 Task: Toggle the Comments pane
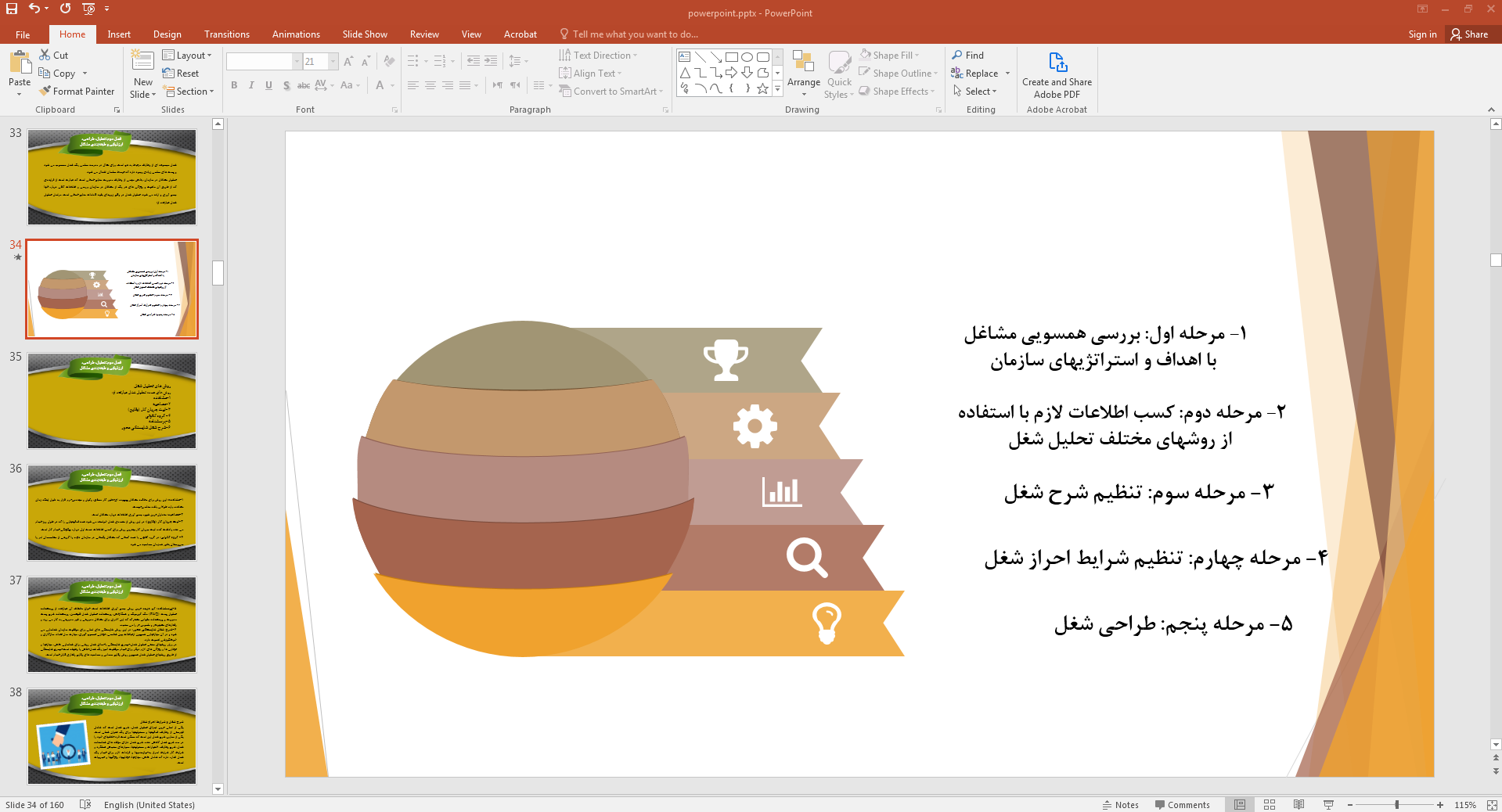[x=1182, y=804]
